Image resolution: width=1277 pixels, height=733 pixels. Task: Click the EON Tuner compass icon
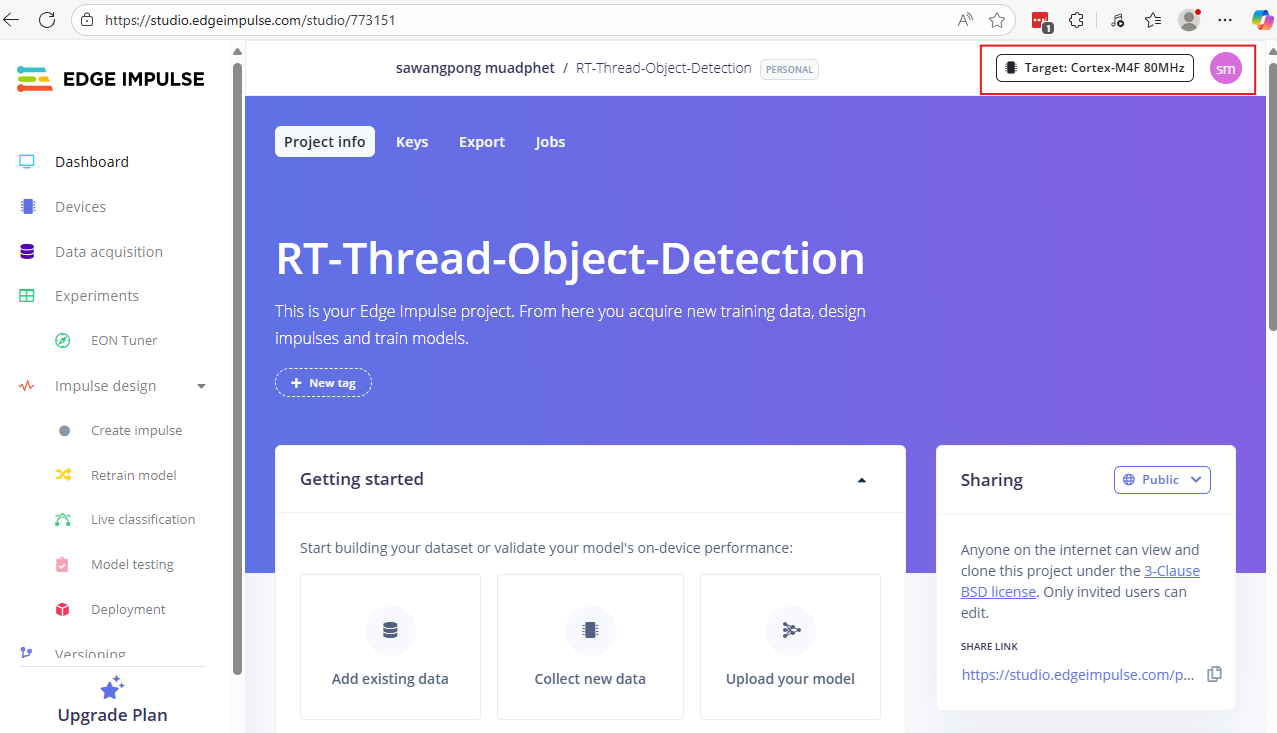pyautogui.click(x=63, y=341)
